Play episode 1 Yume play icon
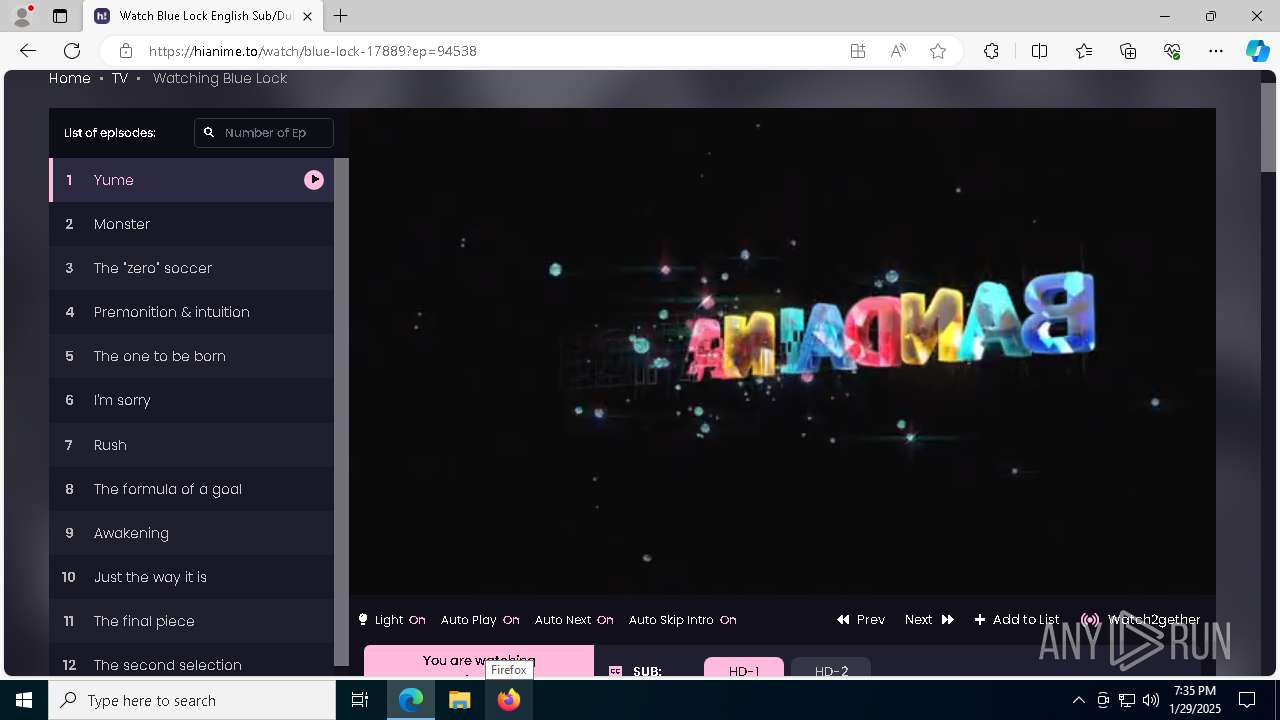The width and height of the screenshot is (1280, 720). coord(314,180)
